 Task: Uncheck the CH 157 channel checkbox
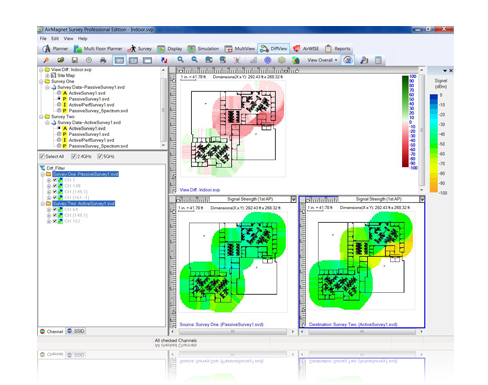(55, 221)
